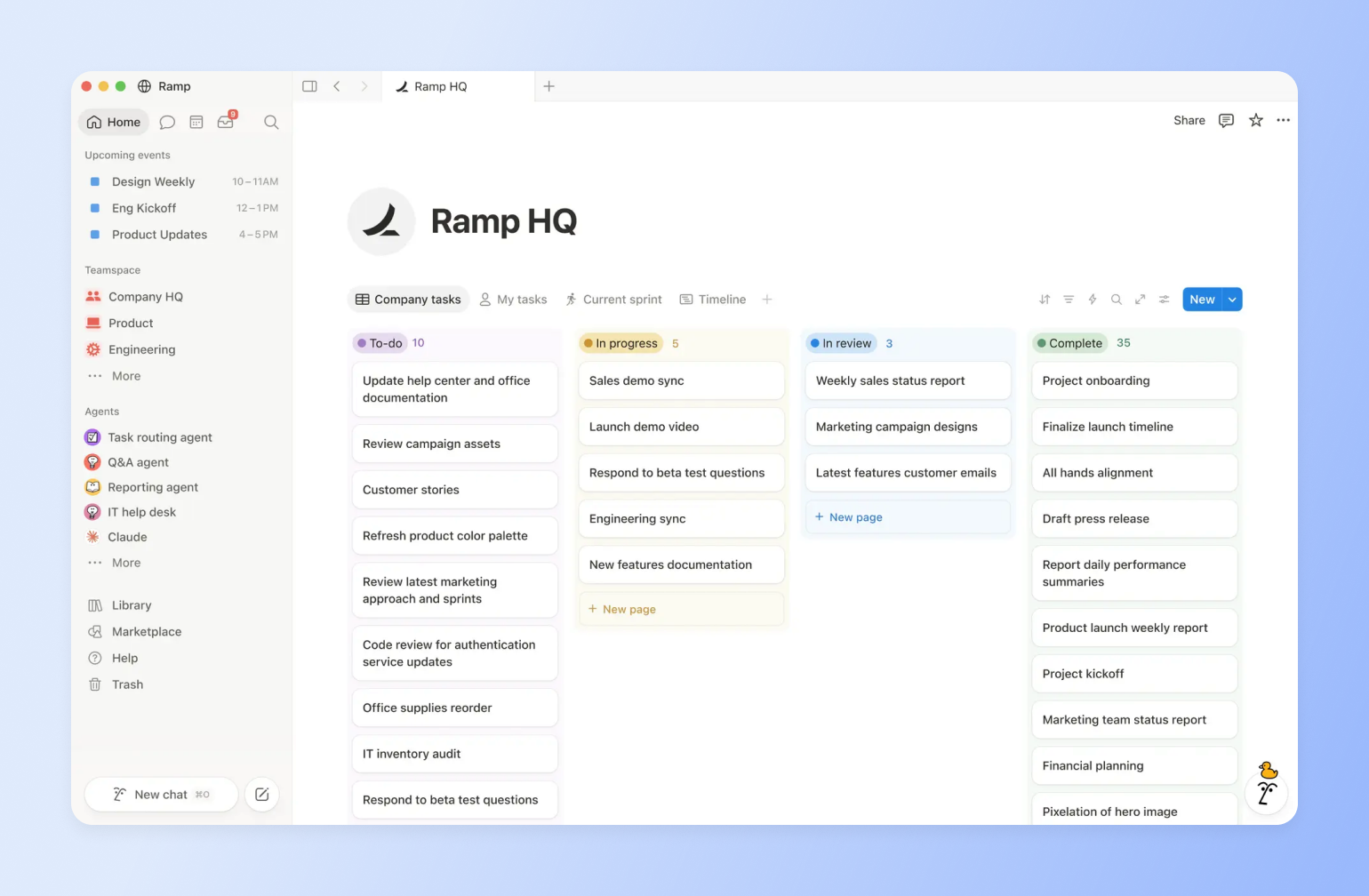Add a new view with plus icon
Screen dimensions: 1369x896
pyautogui.click(x=766, y=300)
